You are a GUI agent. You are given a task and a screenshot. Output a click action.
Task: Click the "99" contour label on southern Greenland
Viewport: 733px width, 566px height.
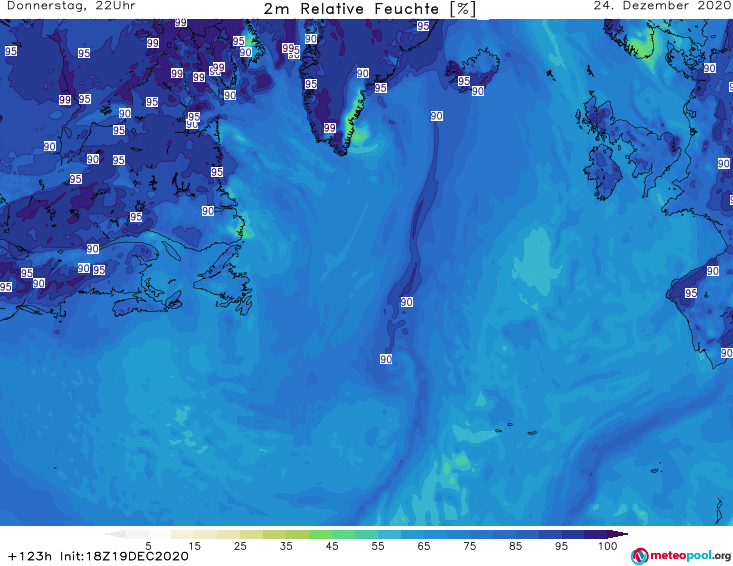pos(330,128)
